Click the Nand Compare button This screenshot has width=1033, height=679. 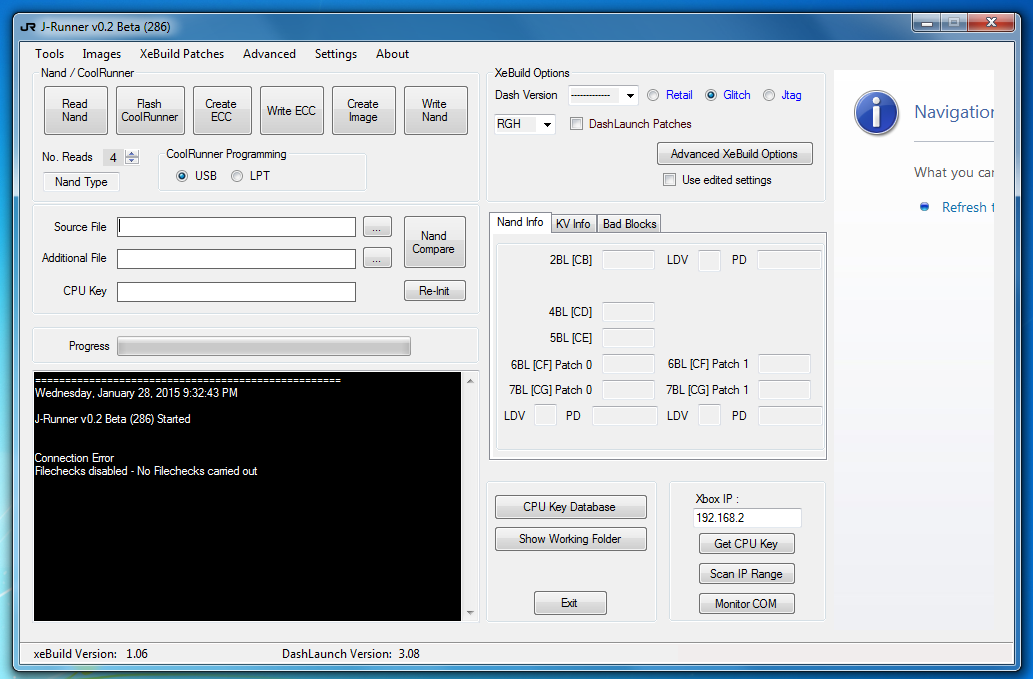pos(434,242)
